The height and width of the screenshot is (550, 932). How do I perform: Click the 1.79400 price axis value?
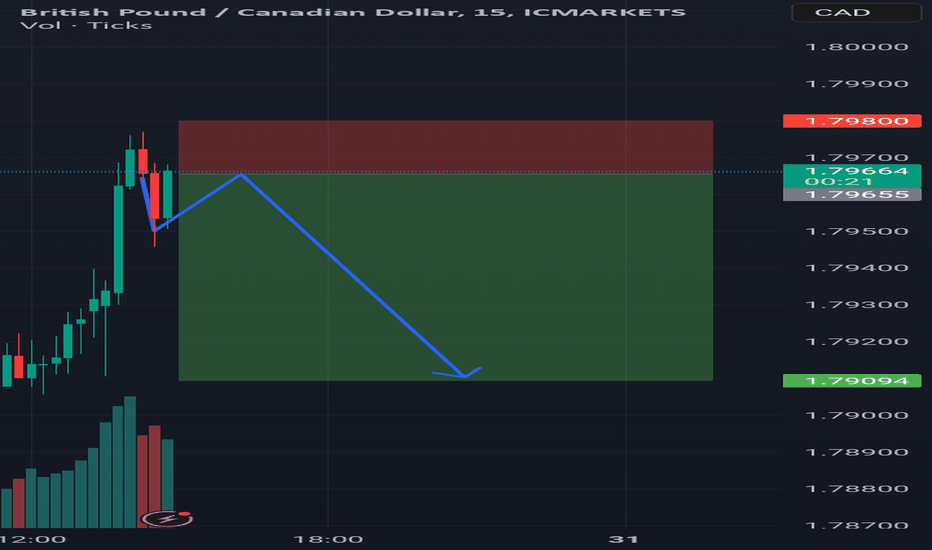coord(857,268)
